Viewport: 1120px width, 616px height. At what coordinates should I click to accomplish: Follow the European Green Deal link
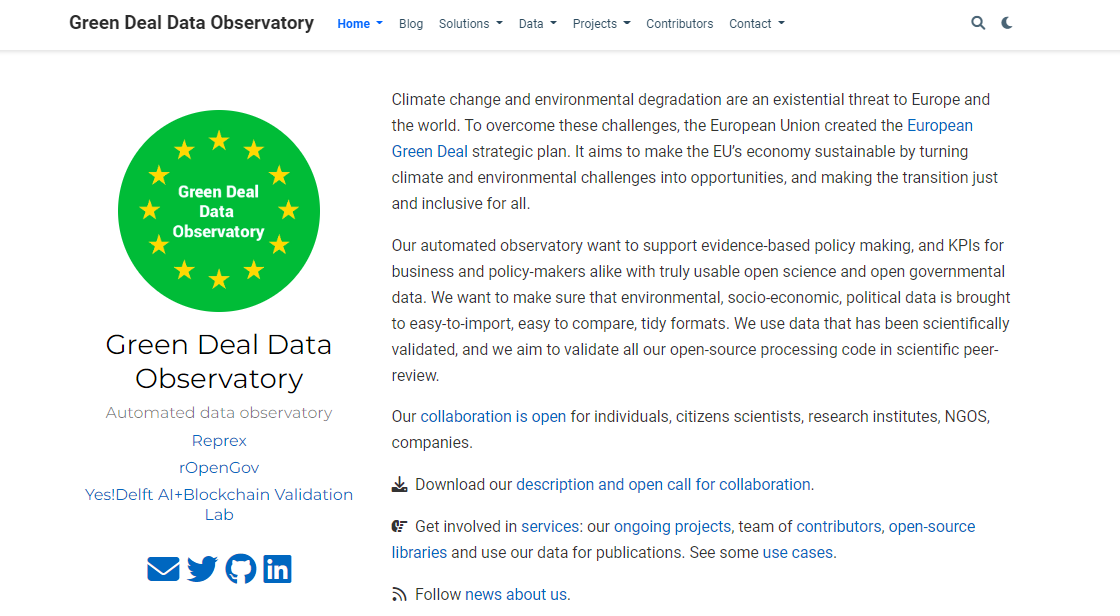click(939, 126)
